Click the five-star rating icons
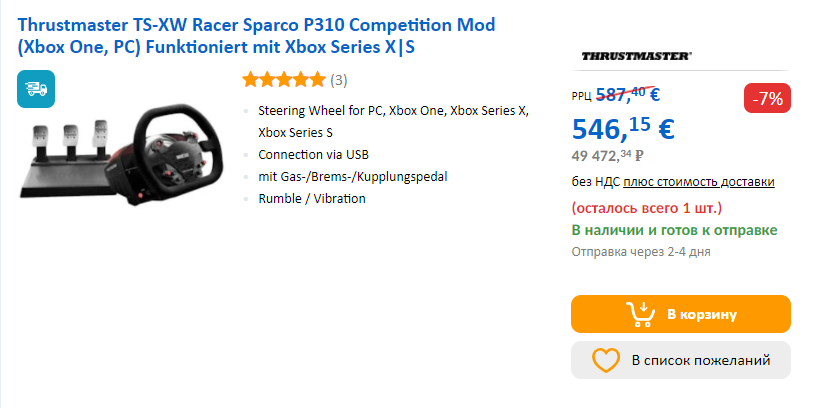Screen dimensions: 821x408 point(283,79)
